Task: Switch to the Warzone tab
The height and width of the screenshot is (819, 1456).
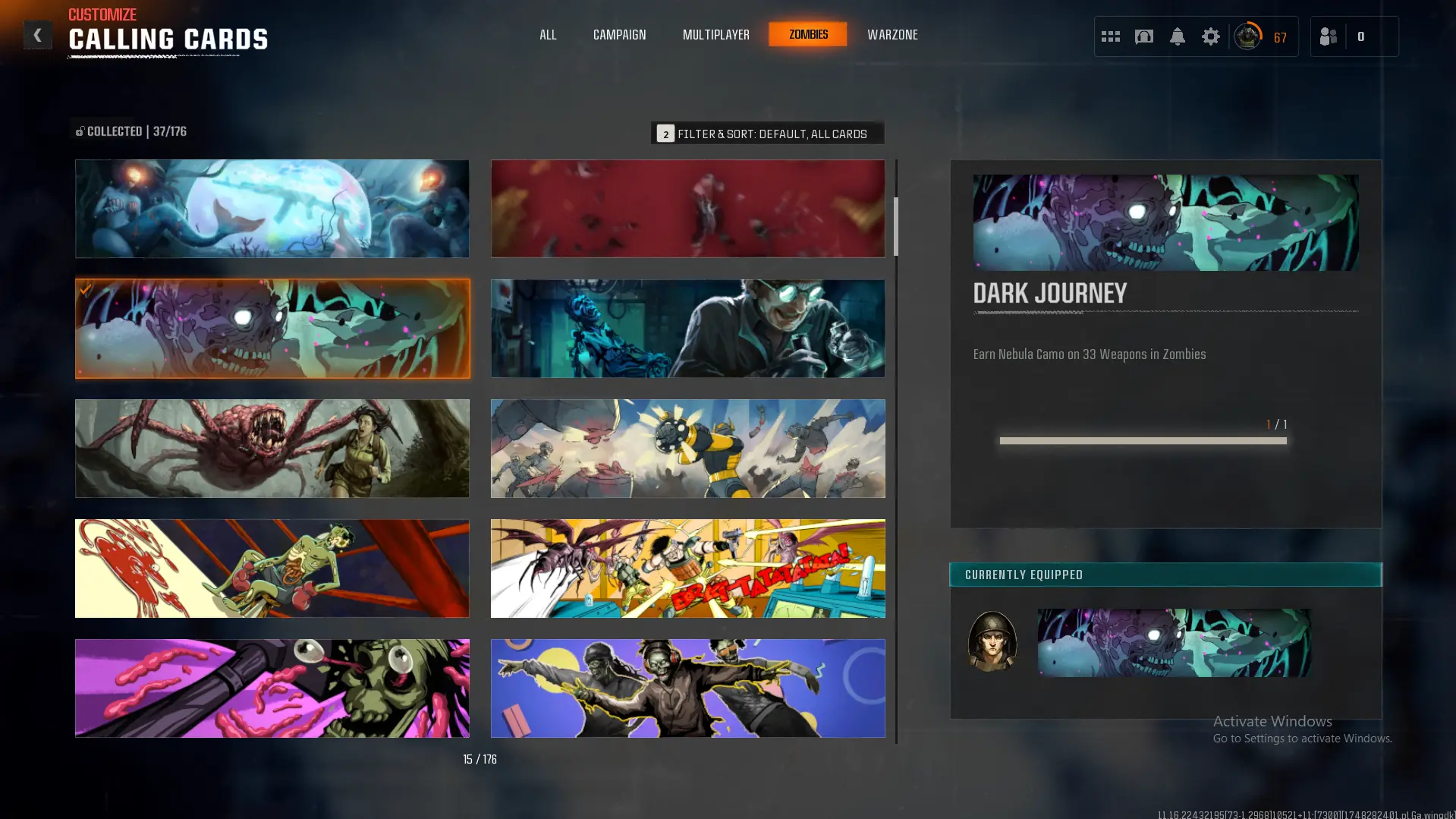Action: point(892,35)
